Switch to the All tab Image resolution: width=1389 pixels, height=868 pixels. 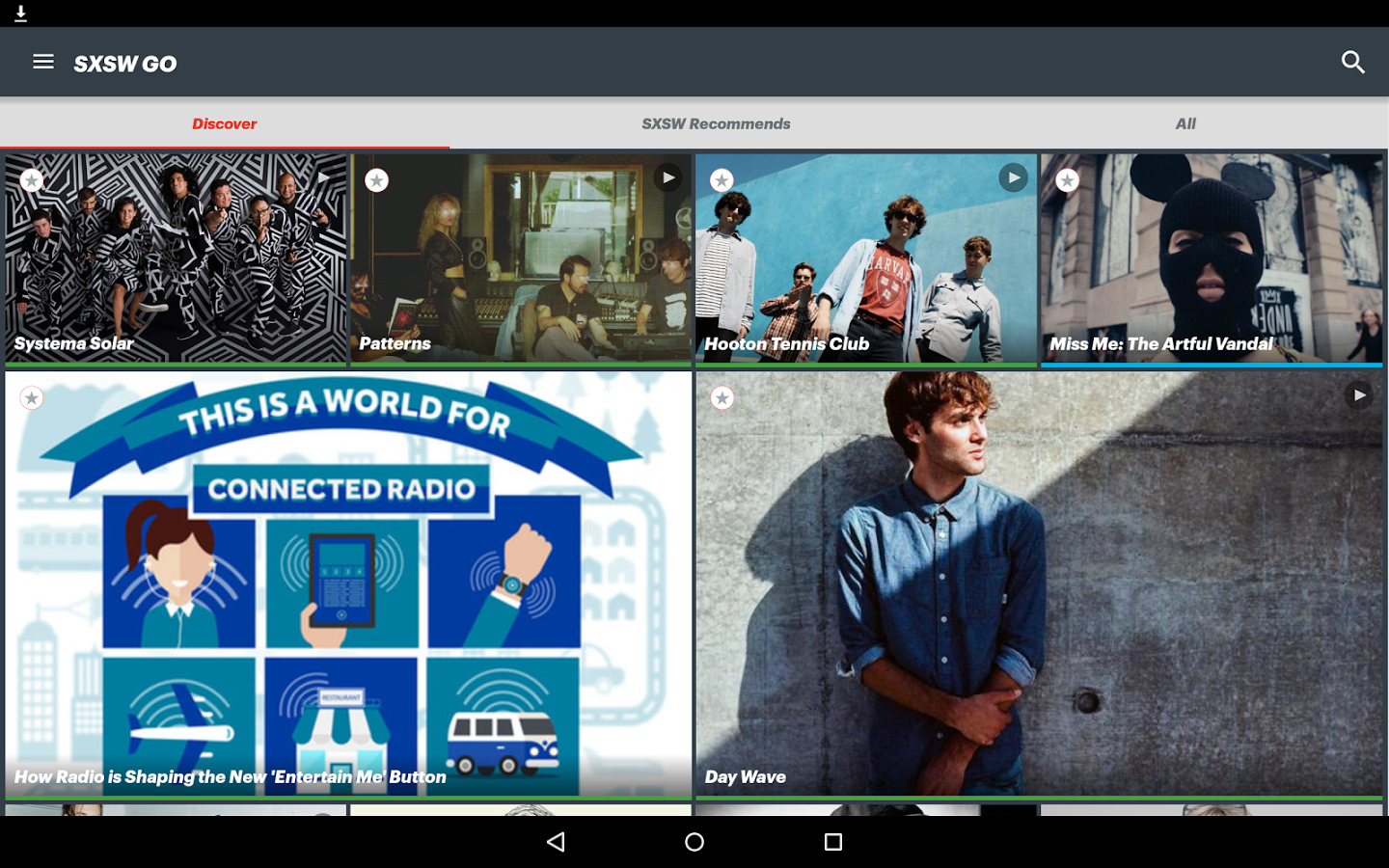1185,123
